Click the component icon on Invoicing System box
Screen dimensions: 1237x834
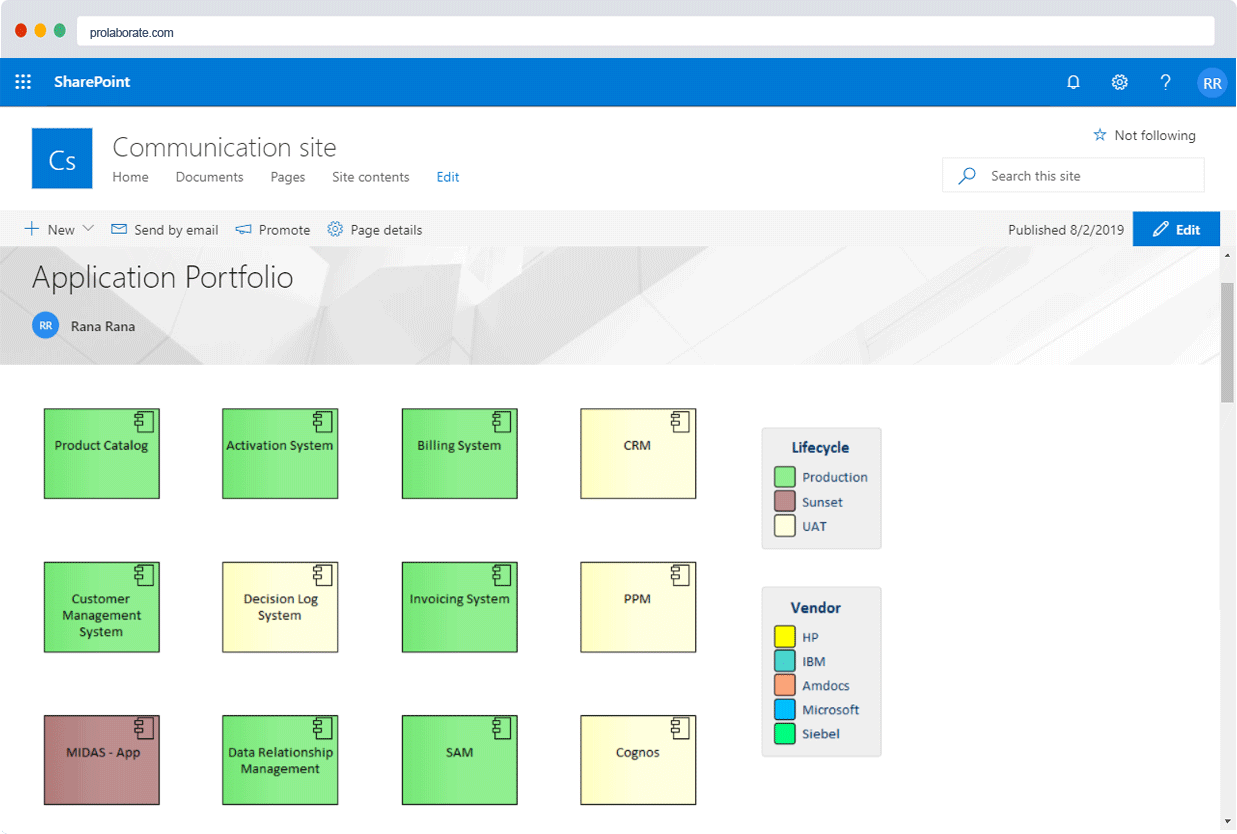tap(502, 574)
